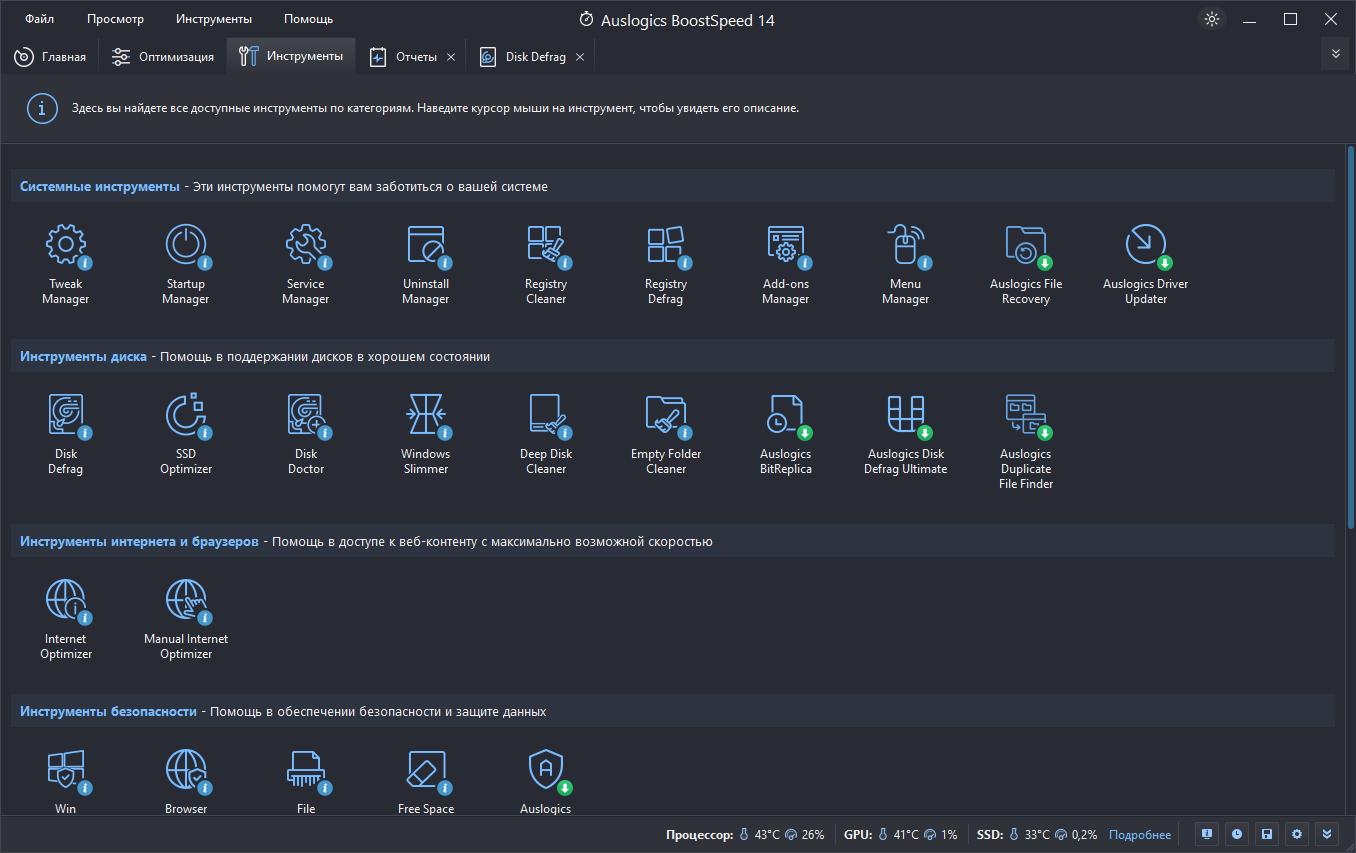Image resolution: width=1356 pixels, height=853 pixels.
Task: Open Empty Folder Cleaner
Action: [666, 434]
